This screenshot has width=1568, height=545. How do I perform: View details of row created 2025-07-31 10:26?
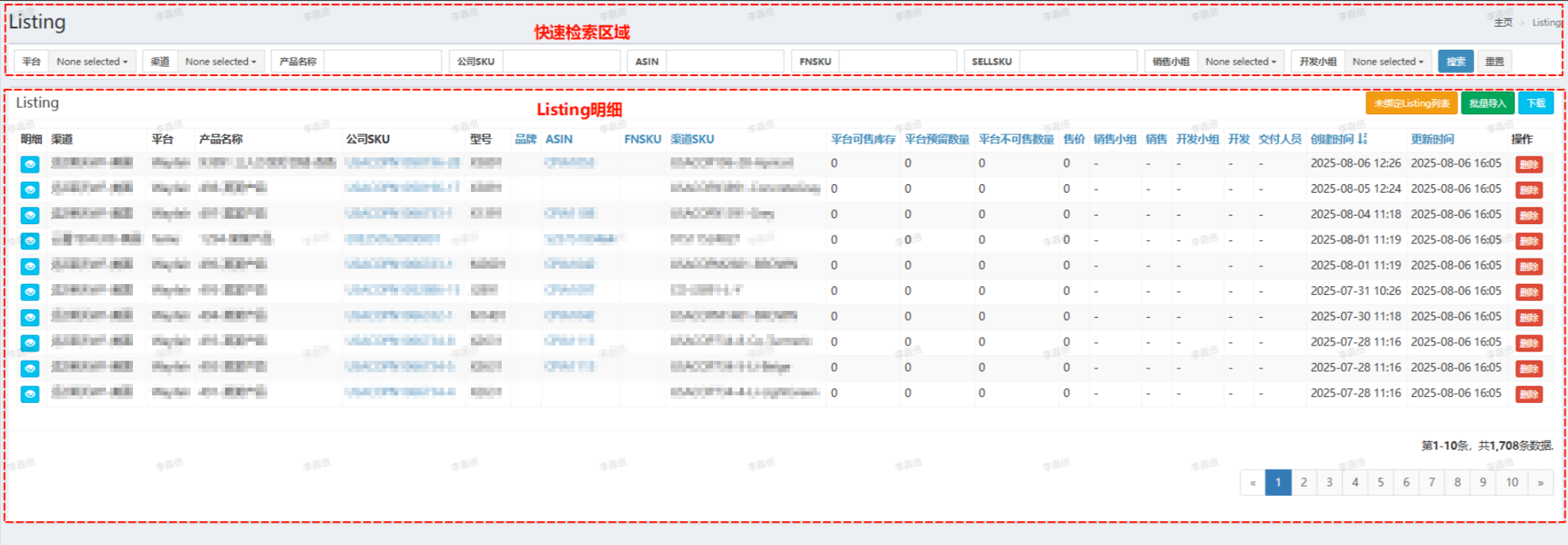click(30, 292)
